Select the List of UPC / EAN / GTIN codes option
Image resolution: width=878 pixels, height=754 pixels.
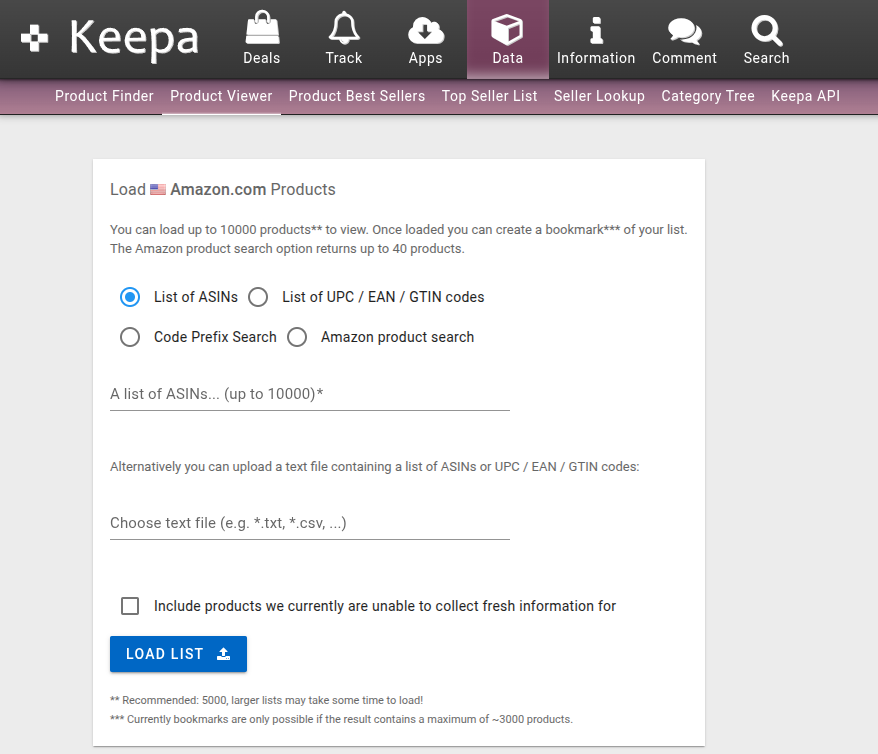[x=258, y=297]
